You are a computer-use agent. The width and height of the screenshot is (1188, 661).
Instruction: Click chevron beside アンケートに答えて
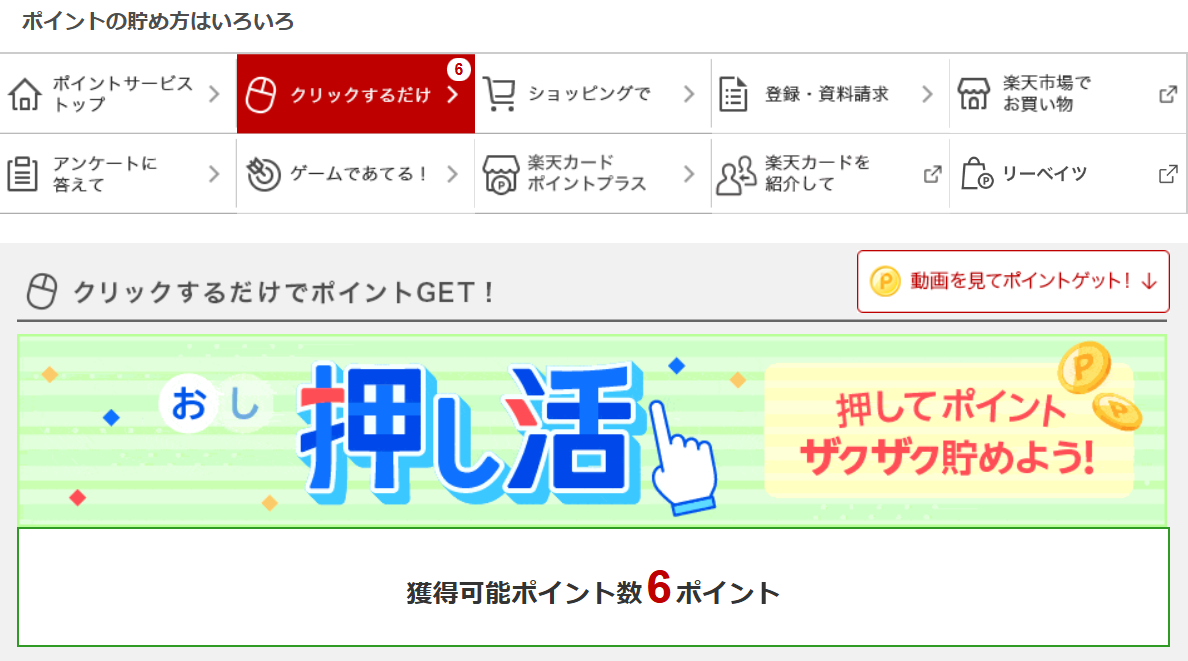pyautogui.click(x=214, y=174)
